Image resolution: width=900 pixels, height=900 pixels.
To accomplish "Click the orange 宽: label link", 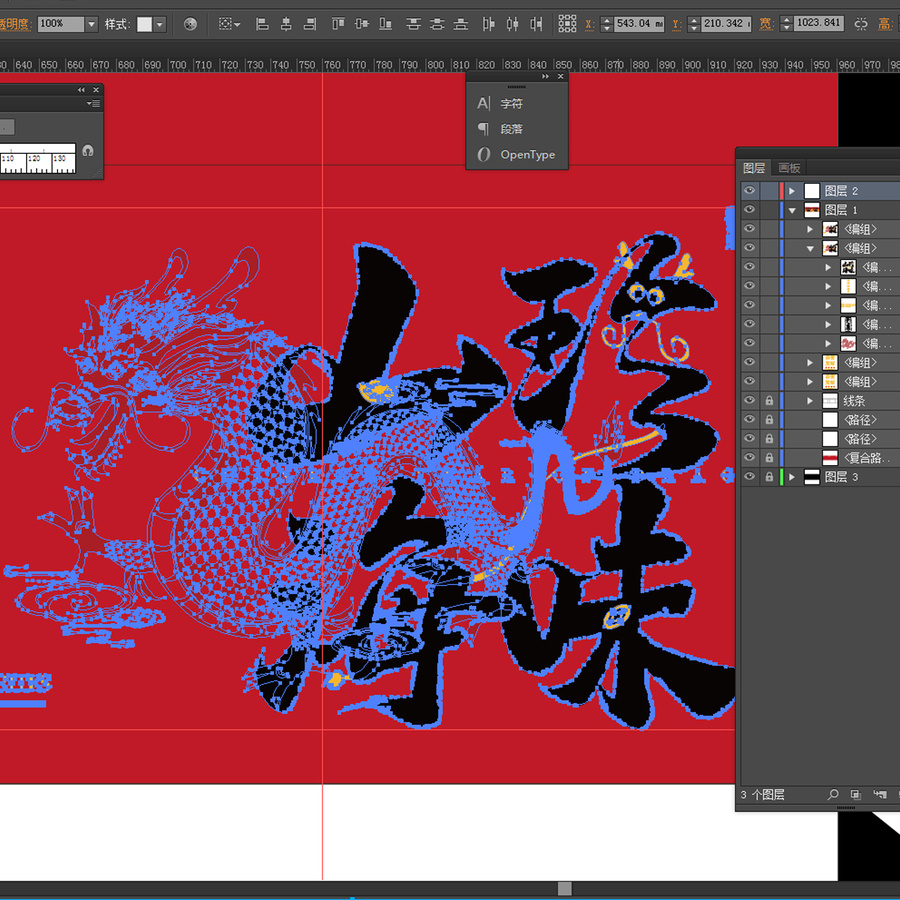I will point(766,24).
